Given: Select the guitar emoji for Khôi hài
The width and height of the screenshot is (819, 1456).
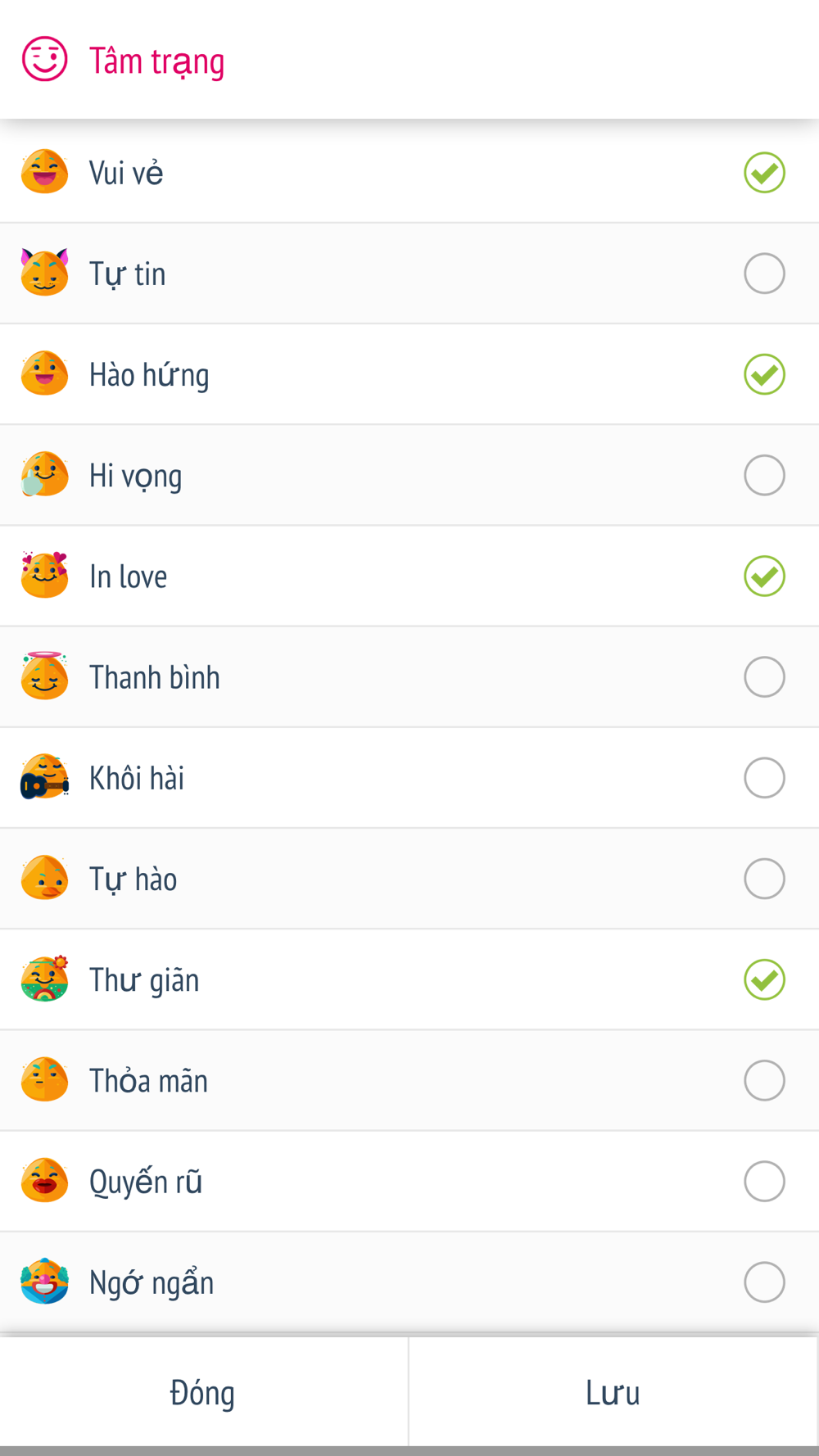Looking at the screenshot, I should click(x=44, y=777).
